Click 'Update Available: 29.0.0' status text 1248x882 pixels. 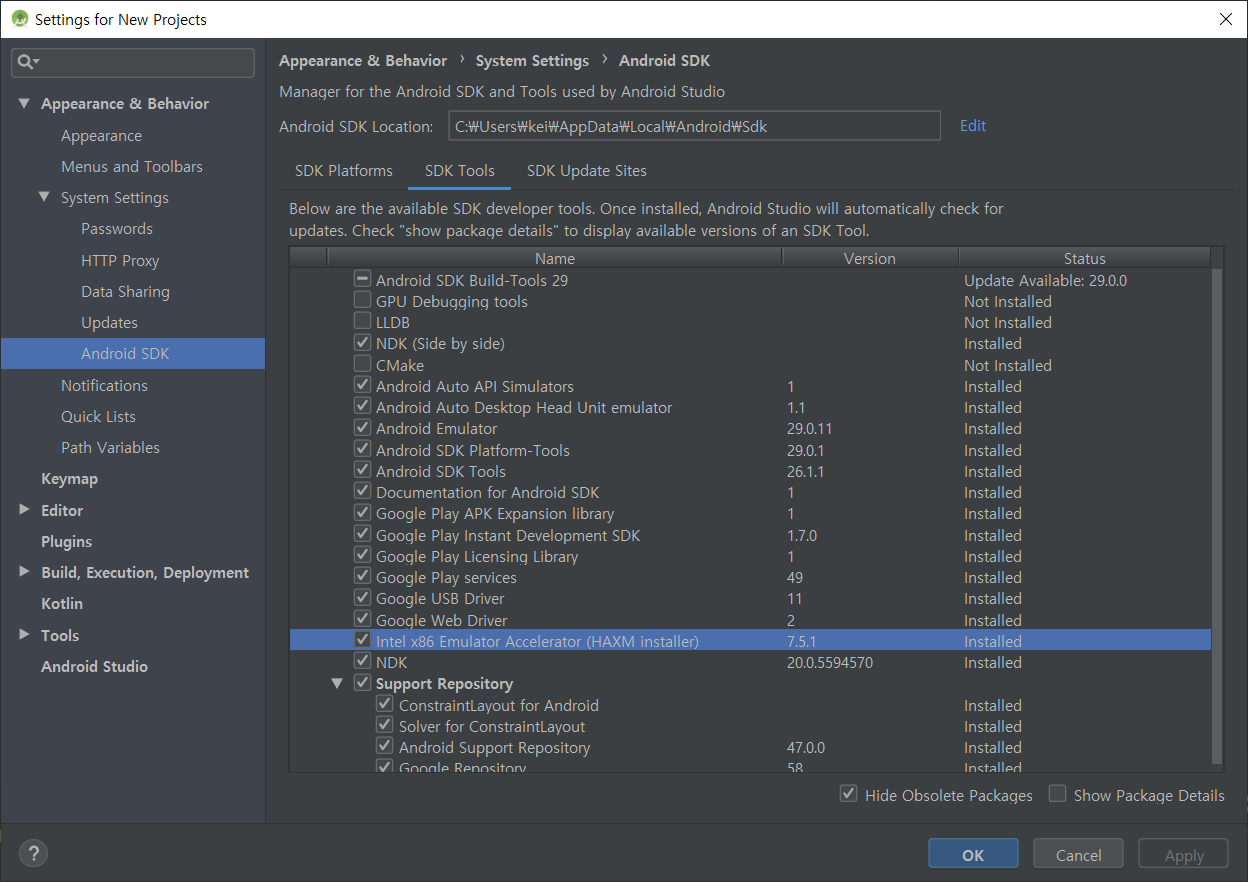pyautogui.click(x=1045, y=280)
